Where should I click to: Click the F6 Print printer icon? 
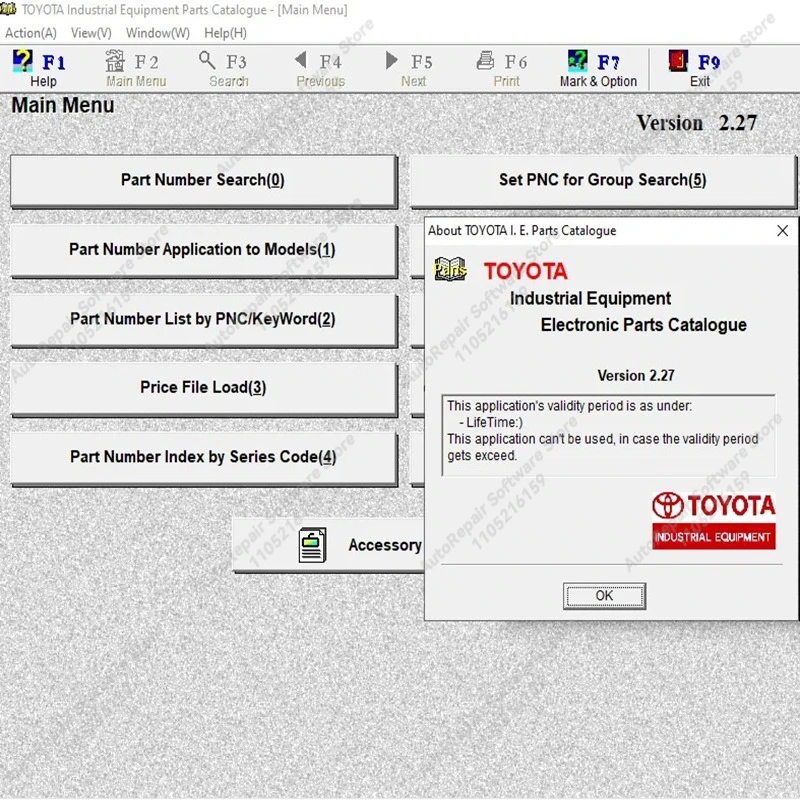click(x=486, y=62)
